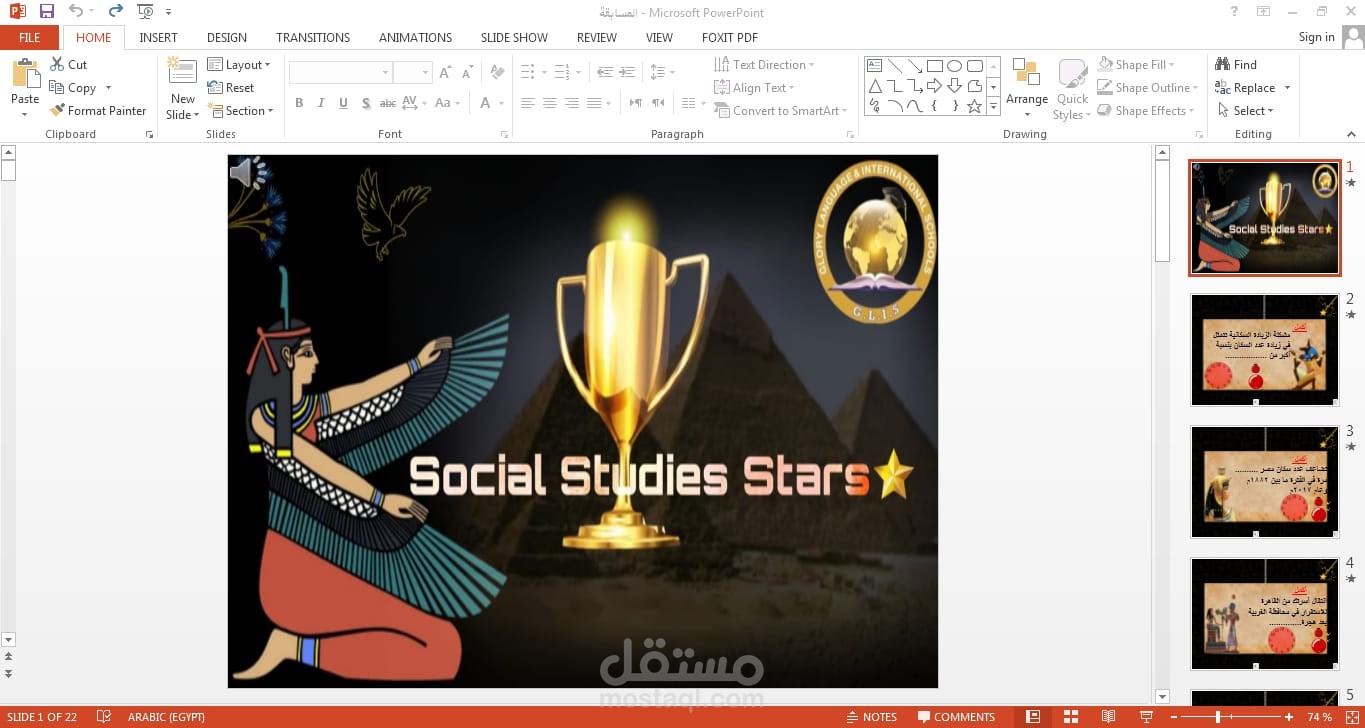Open the font size combo box
Image resolution: width=1365 pixels, height=728 pixels.
pos(411,72)
